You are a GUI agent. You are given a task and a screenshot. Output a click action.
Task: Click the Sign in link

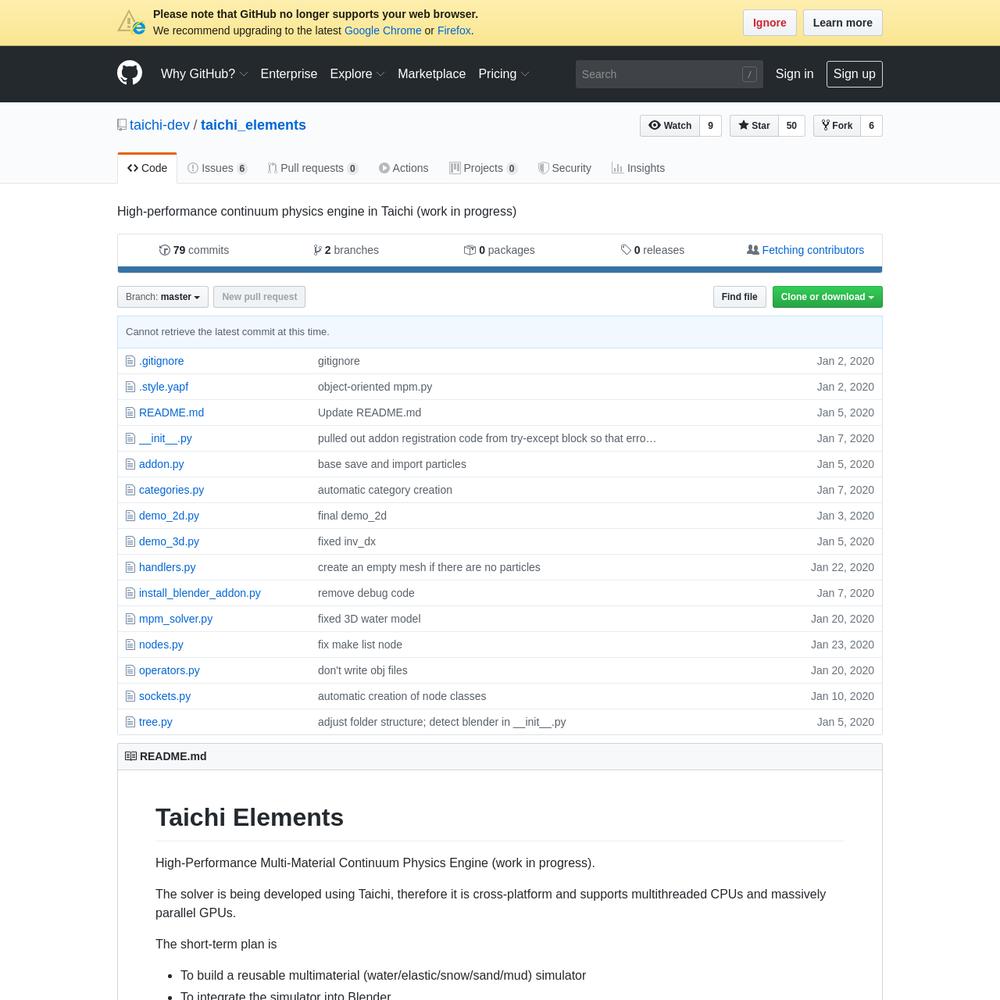[794, 74]
